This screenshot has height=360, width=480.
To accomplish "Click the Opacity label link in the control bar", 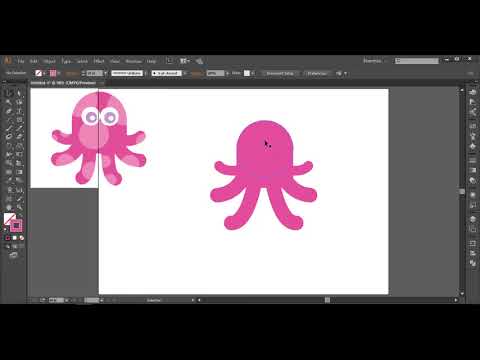I will click(x=197, y=73).
